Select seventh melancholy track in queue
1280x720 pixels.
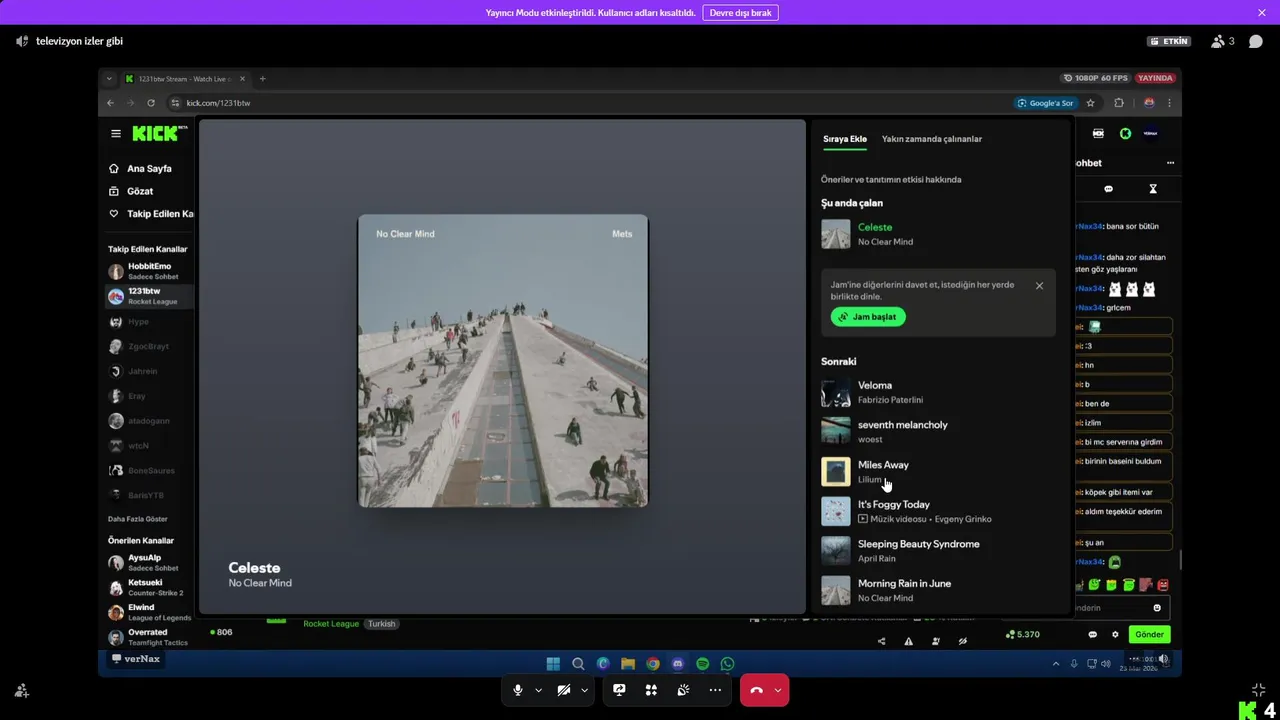click(x=938, y=431)
